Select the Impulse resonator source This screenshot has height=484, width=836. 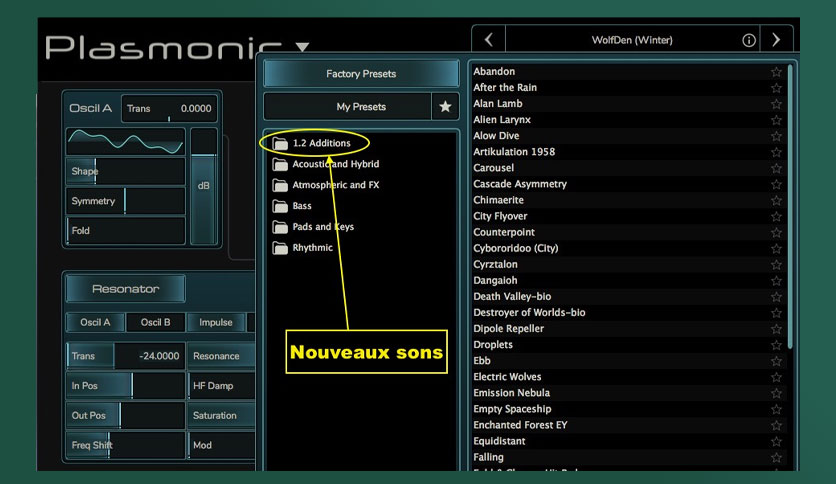(x=216, y=322)
